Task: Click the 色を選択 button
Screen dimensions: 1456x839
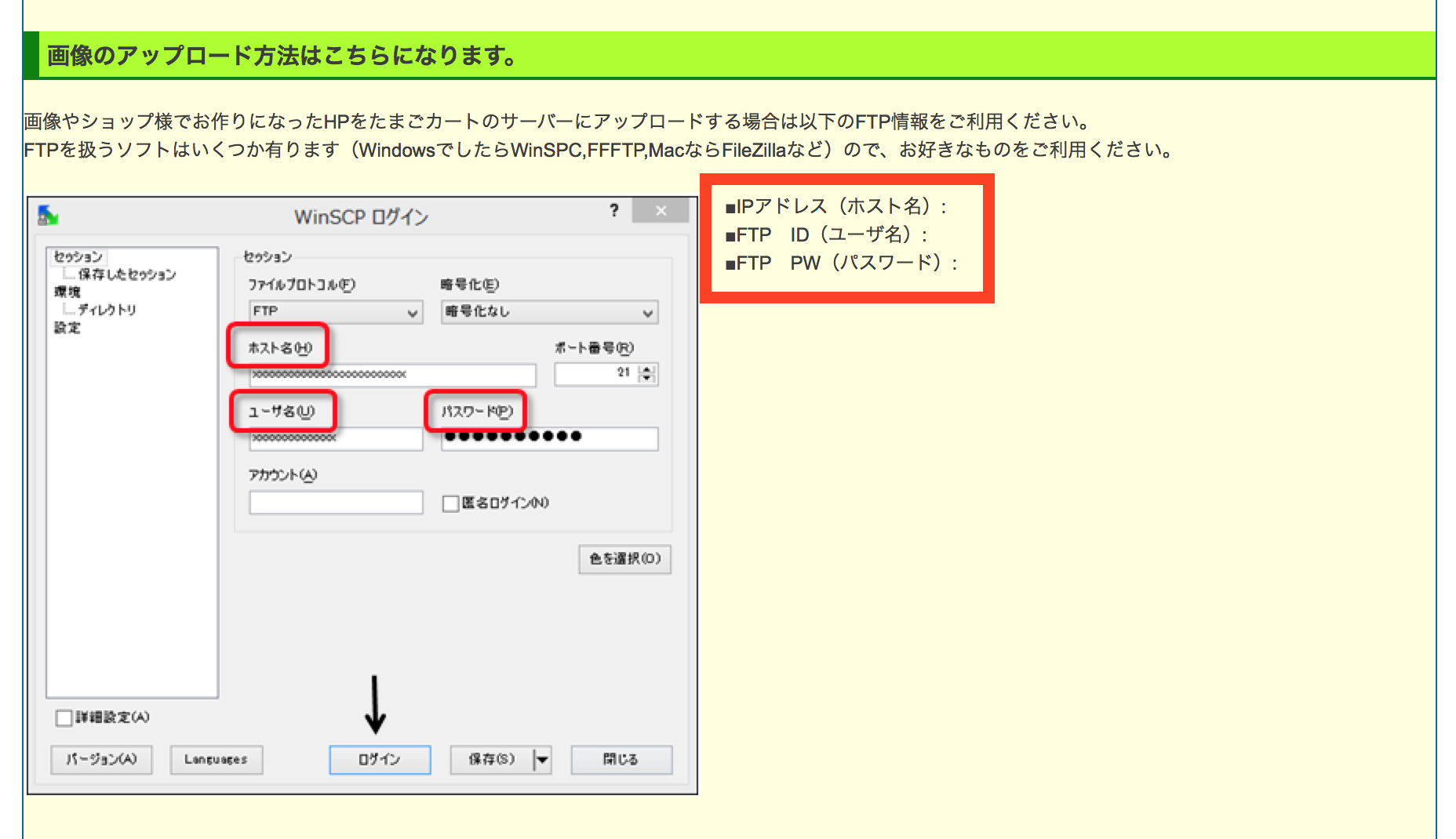Action: pos(624,559)
